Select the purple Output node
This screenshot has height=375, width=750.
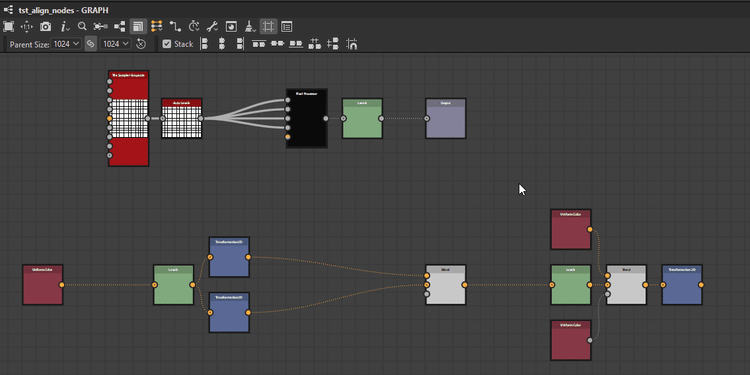pos(446,118)
